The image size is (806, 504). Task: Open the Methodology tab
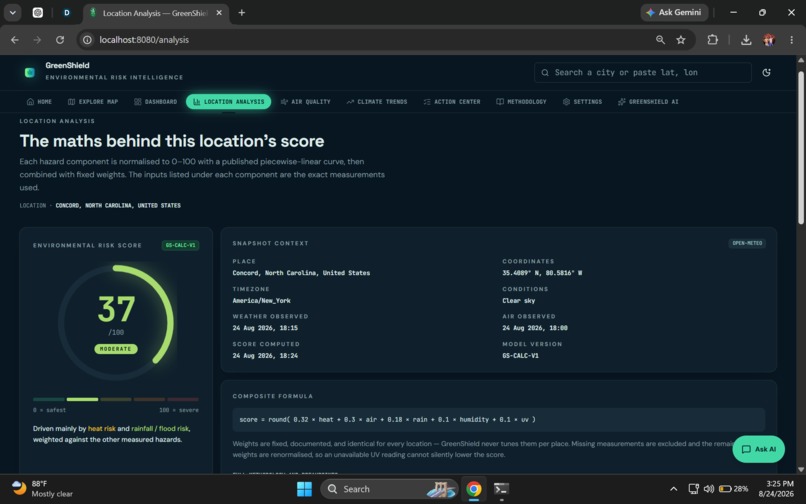click(x=521, y=102)
